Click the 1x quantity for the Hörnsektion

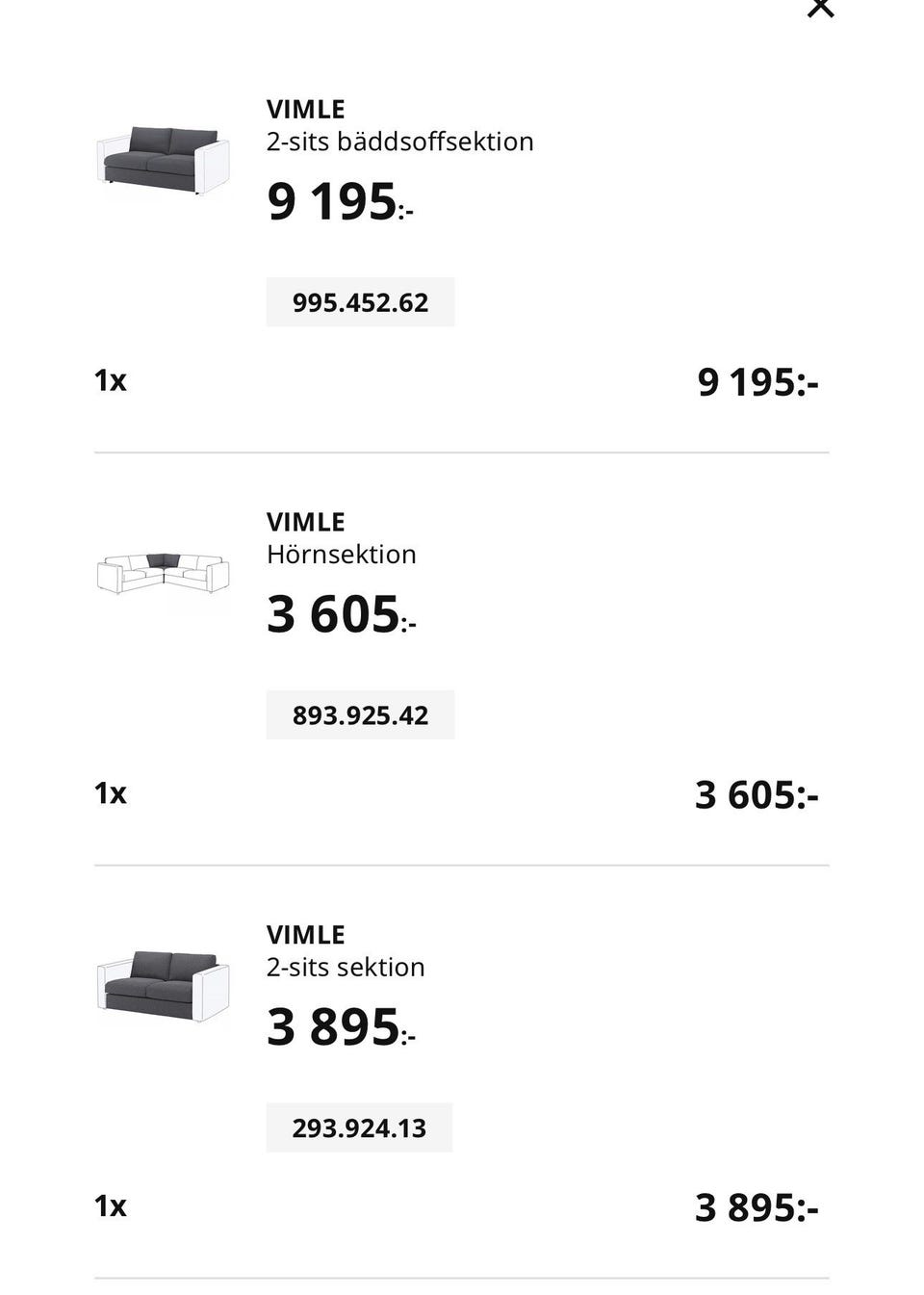click(x=111, y=793)
